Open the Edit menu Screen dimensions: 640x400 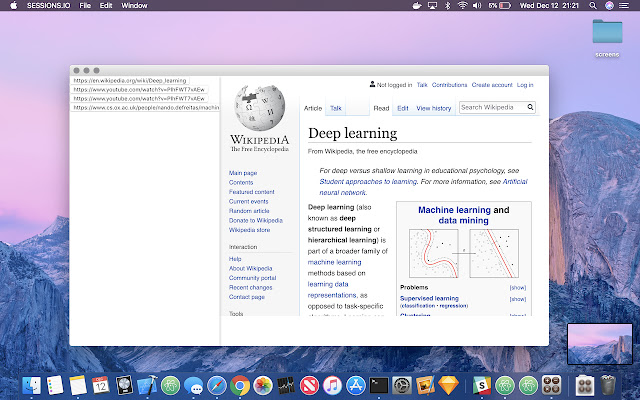coord(106,5)
